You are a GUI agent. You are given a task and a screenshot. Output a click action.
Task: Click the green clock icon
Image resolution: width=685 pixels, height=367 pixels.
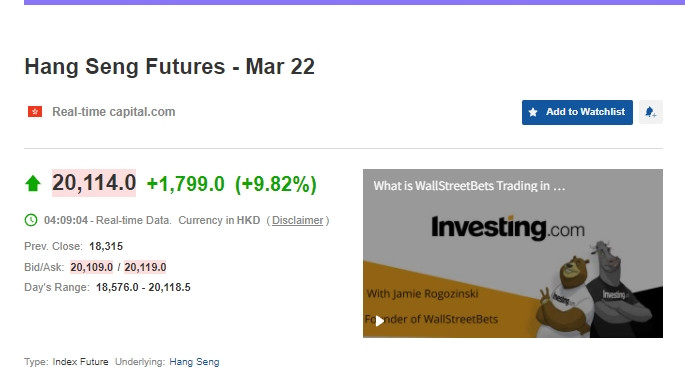[x=31, y=220]
